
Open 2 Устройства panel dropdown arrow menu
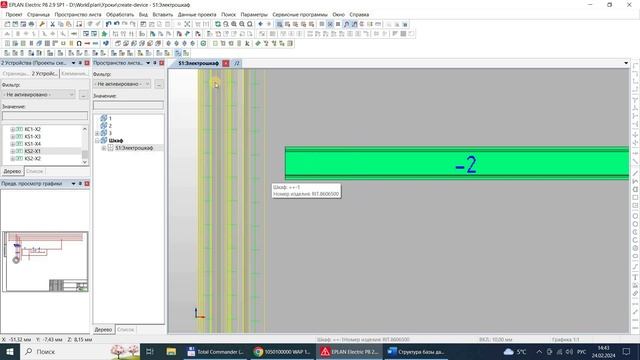point(73,63)
